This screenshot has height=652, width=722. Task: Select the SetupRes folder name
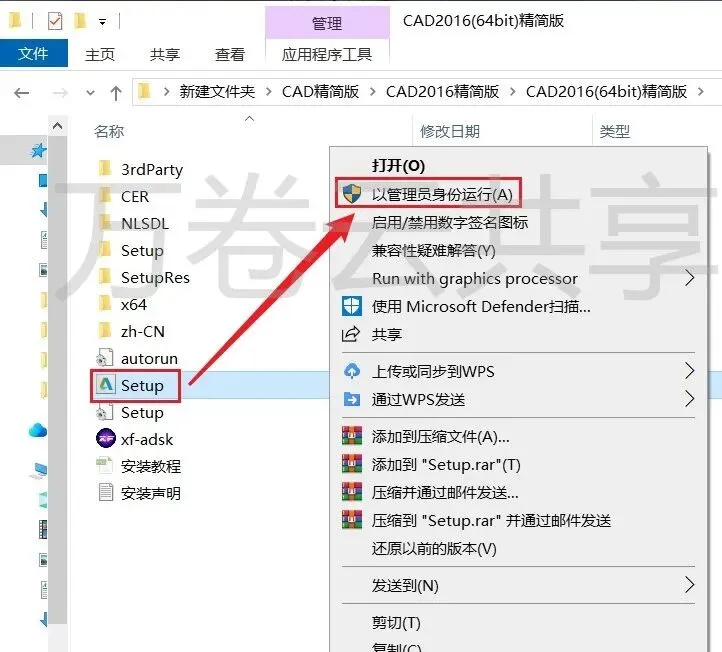pyautogui.click(x=155, y=278)
